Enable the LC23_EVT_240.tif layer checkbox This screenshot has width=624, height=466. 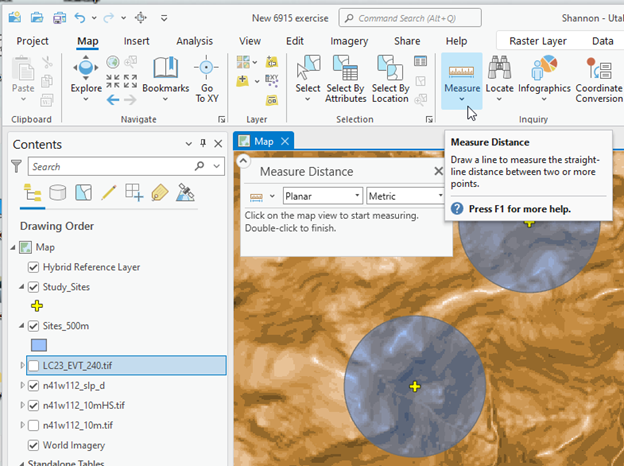35,365
